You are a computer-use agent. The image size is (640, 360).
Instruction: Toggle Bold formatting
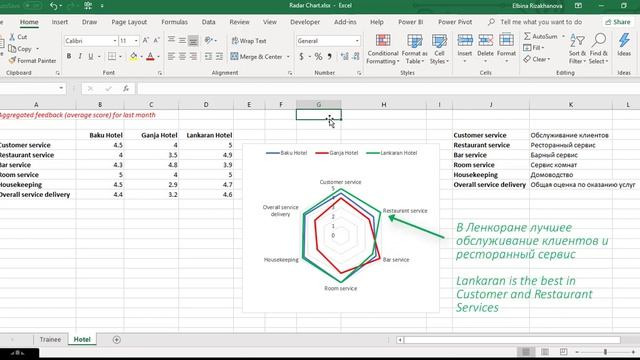(69, 56)
